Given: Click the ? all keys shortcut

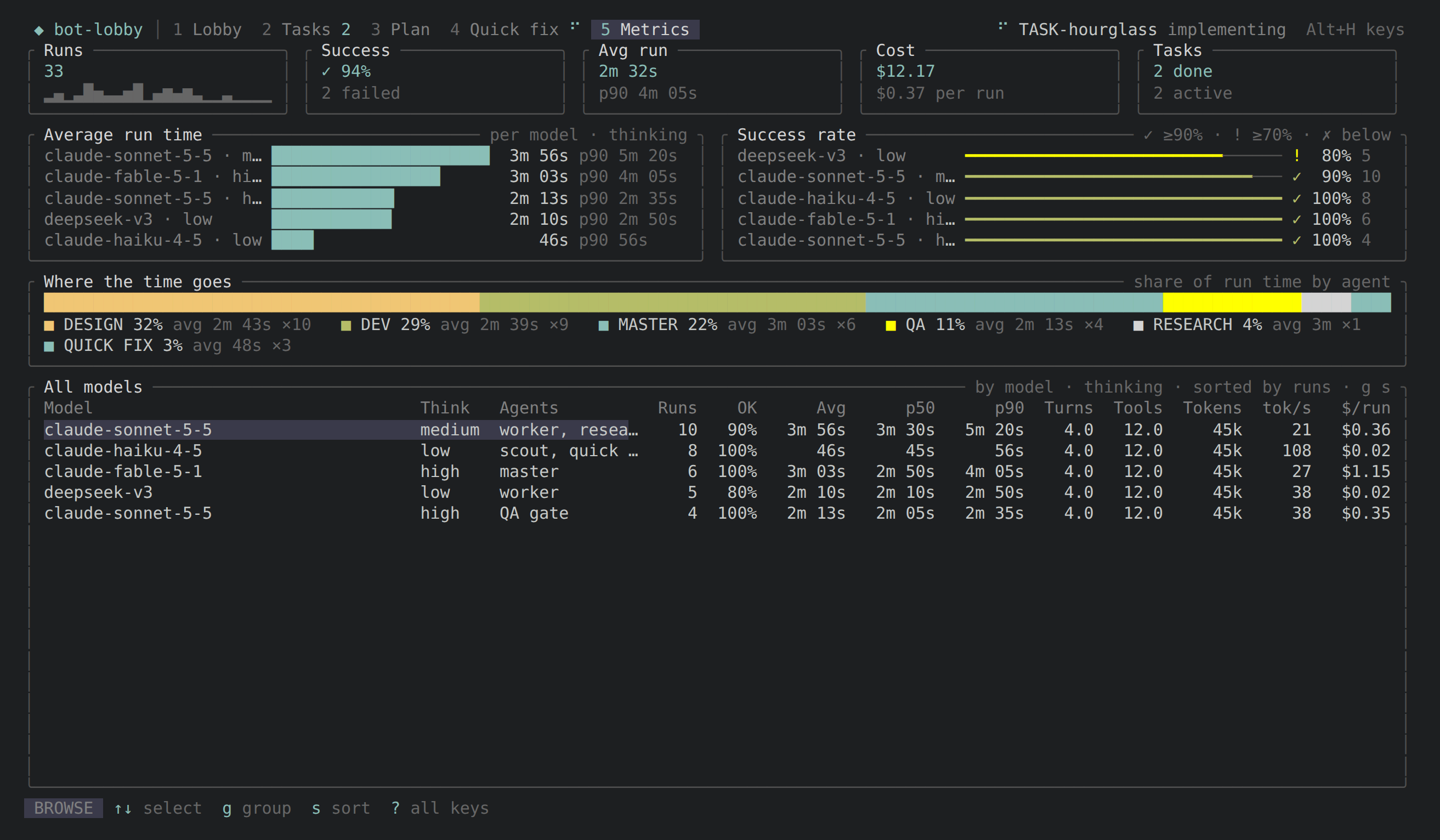Looking at the screenshot, I should tap(440, 808).
